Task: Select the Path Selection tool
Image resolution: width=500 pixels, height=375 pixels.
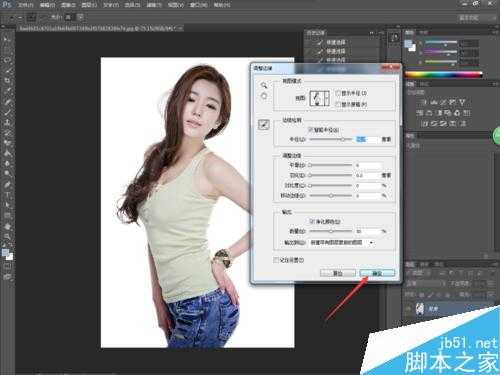Action: (x=7, y=205)
